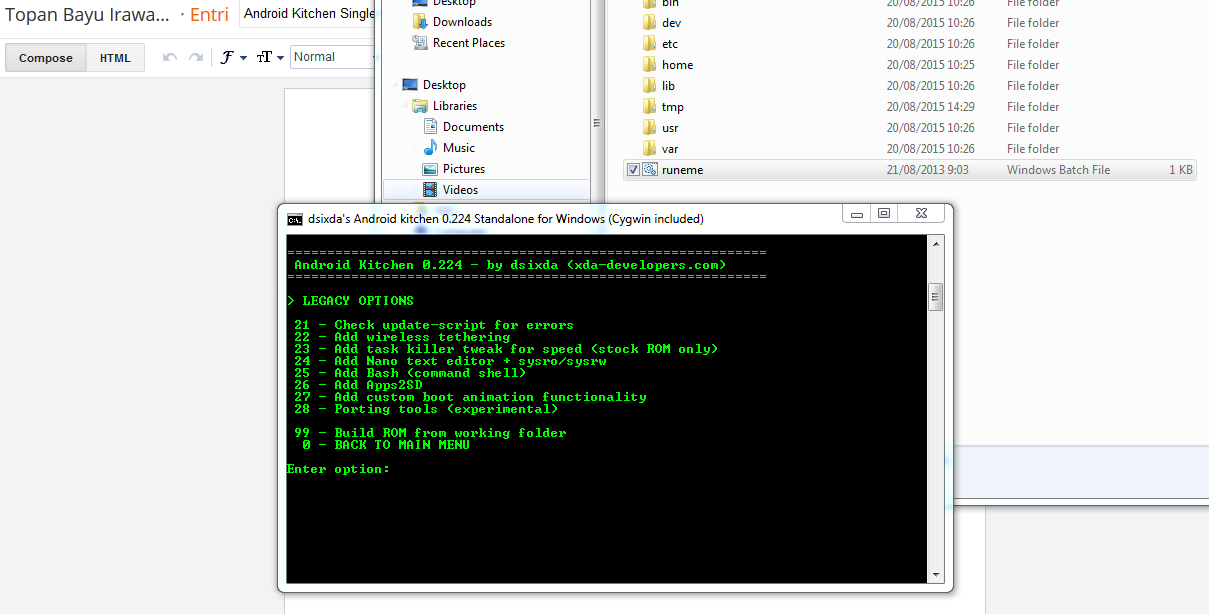Screen dimensions: 1209x614
Task: Expand the Music node in Explorer tree
Action: (x=416, y=148)
